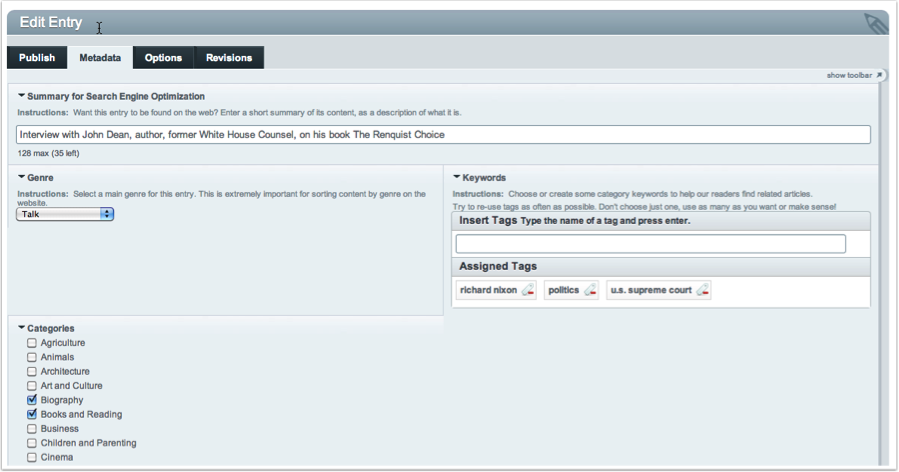This screenshot has width=899, height=472.
Task: Select the Metadata tab
Action: [100, 57]
